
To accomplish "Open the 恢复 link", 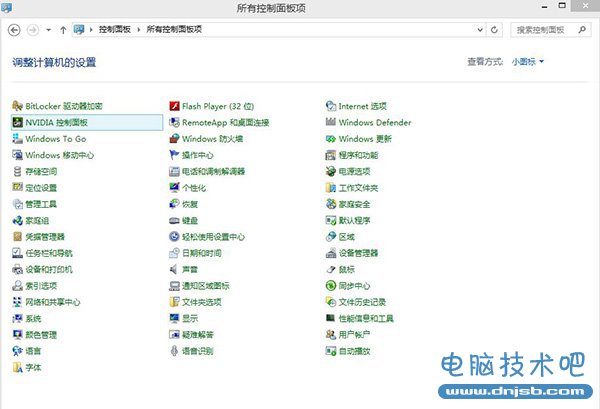I will tap(190, 204).
